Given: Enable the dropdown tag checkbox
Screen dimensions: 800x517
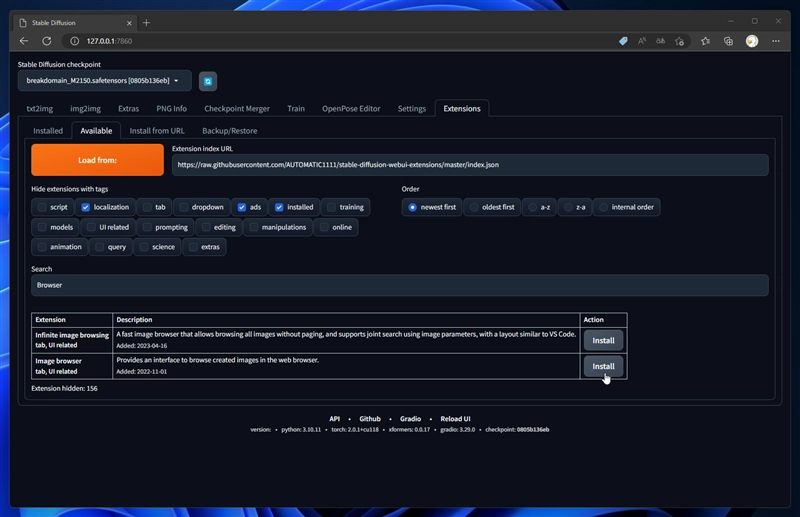Looking at the screenshot, I should (x=184, y=207).
